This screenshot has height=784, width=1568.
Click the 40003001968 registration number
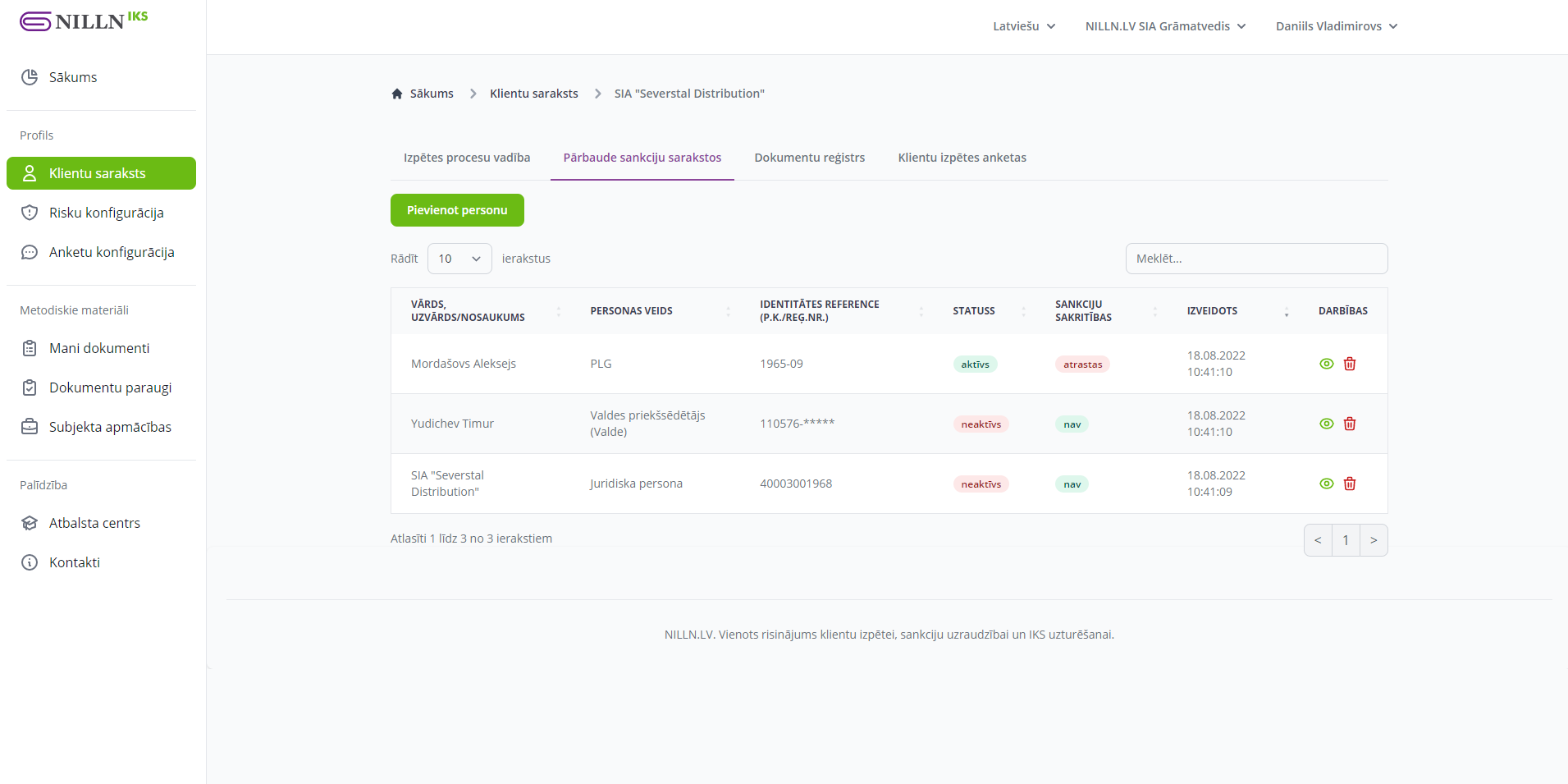click(796, 484)
